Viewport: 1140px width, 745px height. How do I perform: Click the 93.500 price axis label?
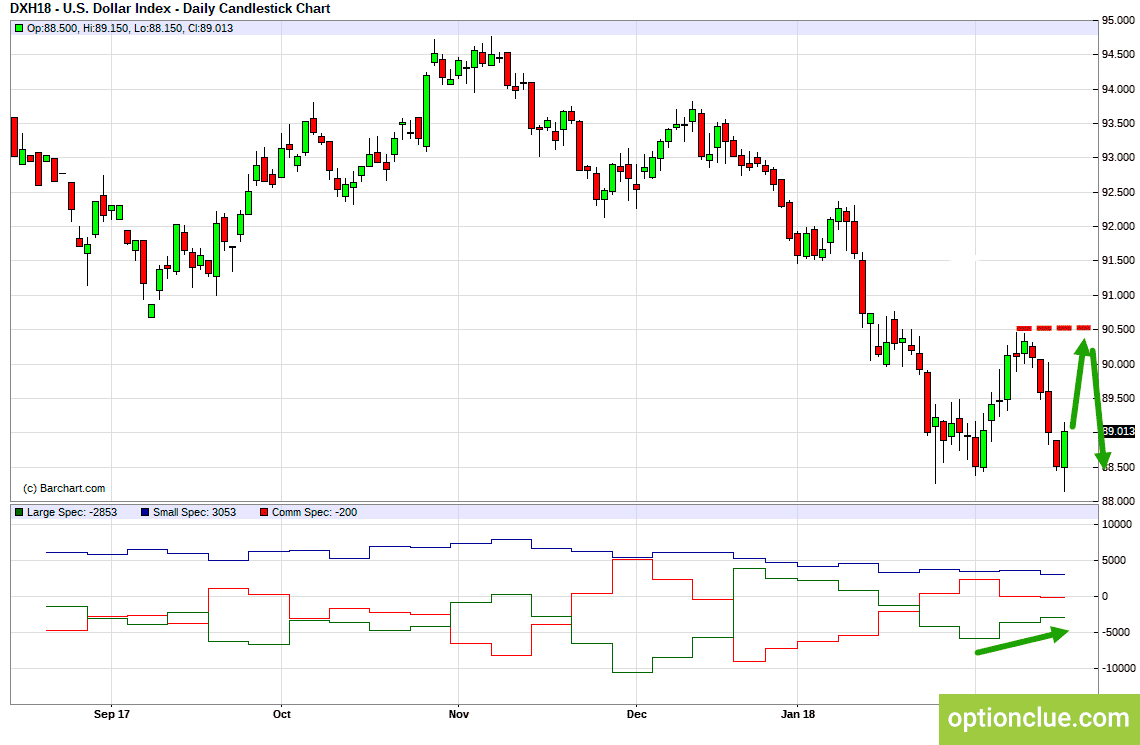point(1118,124)
